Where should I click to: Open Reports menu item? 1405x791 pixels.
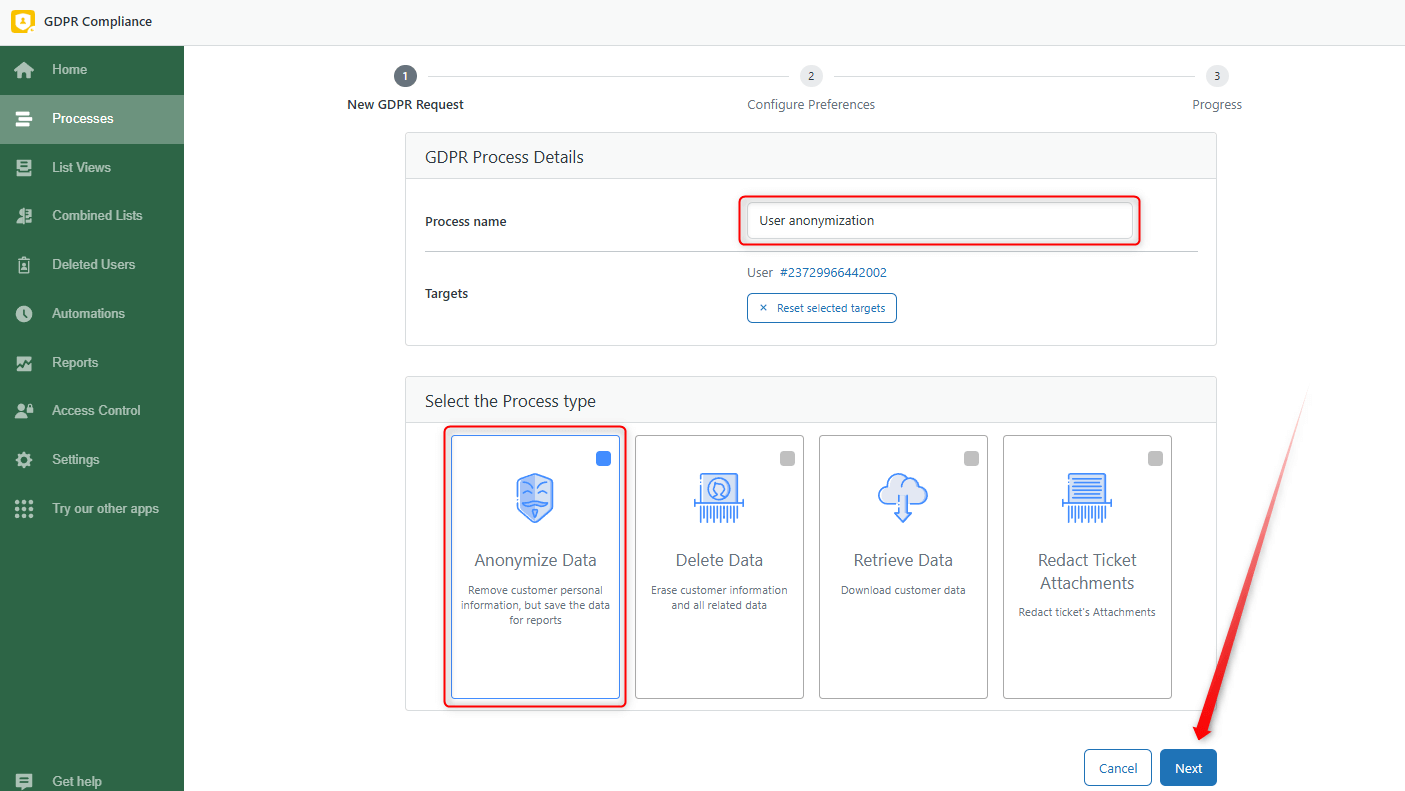click(92, 363)
